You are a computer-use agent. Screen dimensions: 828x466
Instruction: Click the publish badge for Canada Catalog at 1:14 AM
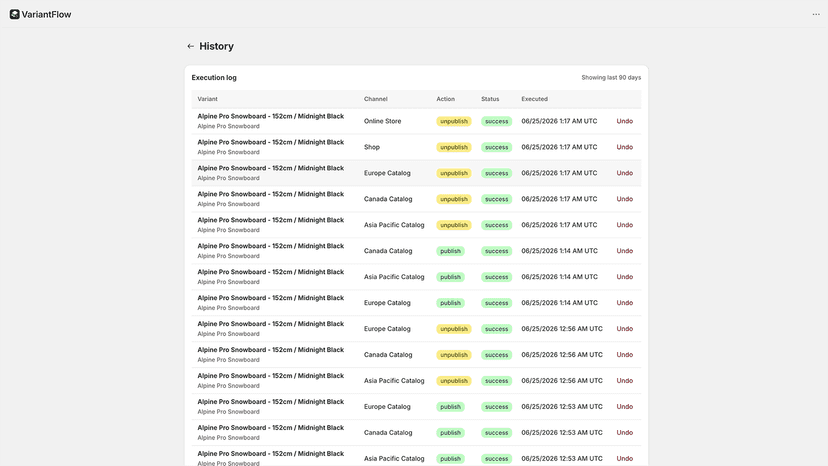(x=450, y=250)
